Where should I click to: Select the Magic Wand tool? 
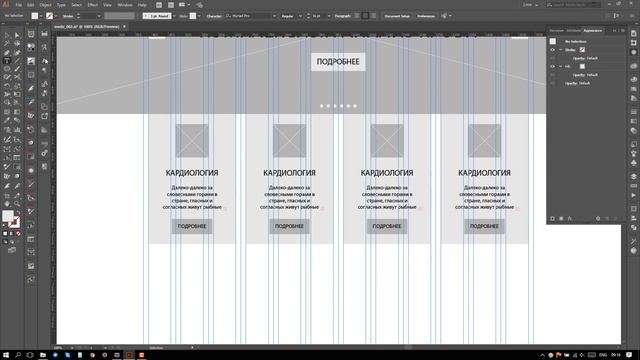[7, 44]
